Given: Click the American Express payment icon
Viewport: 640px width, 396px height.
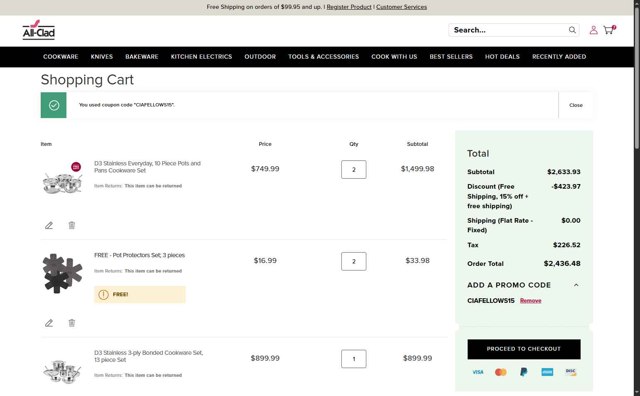Looking at the screenshot, I should pos(547,372).
